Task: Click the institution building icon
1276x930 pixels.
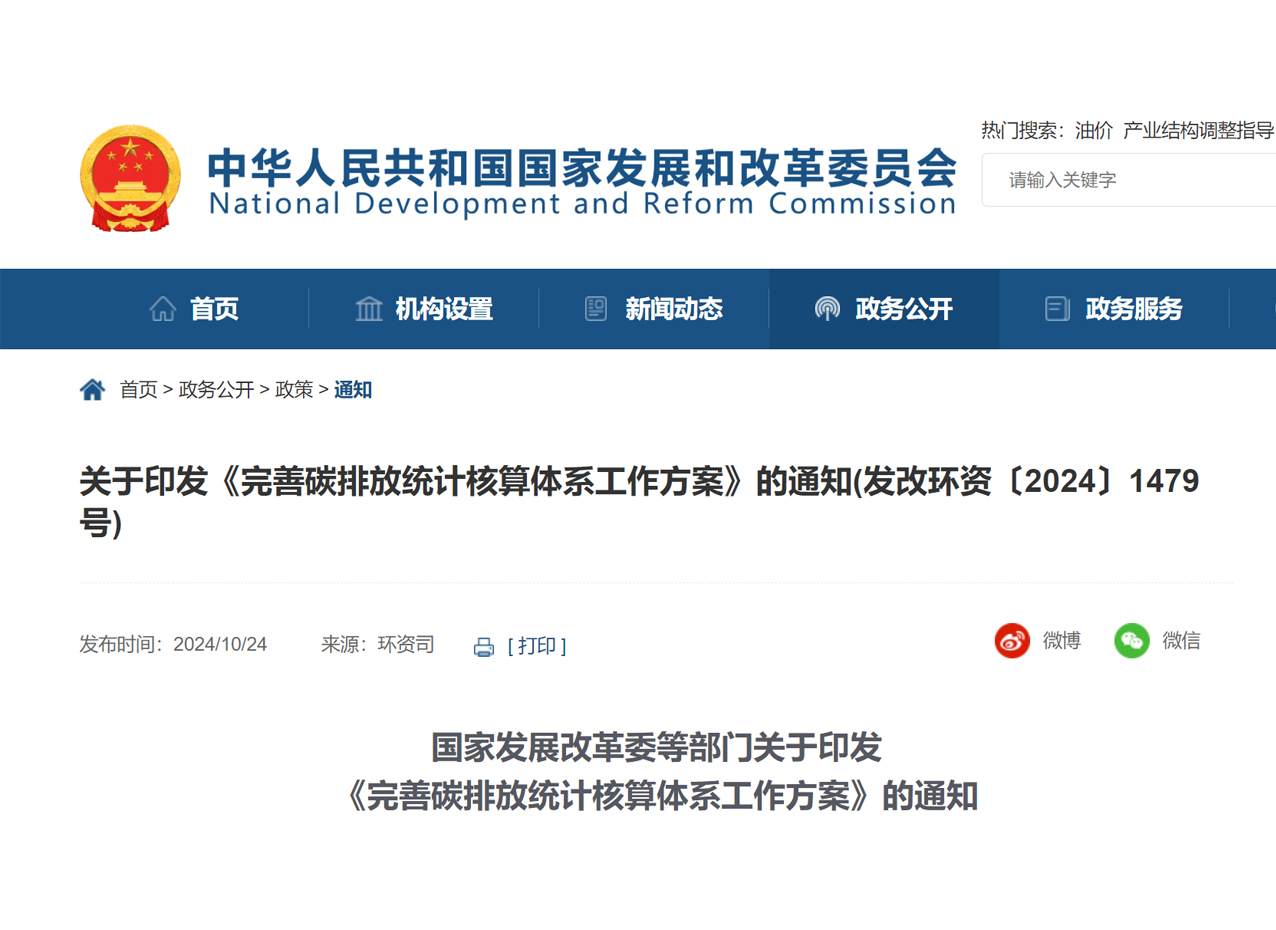Action: 369,309
